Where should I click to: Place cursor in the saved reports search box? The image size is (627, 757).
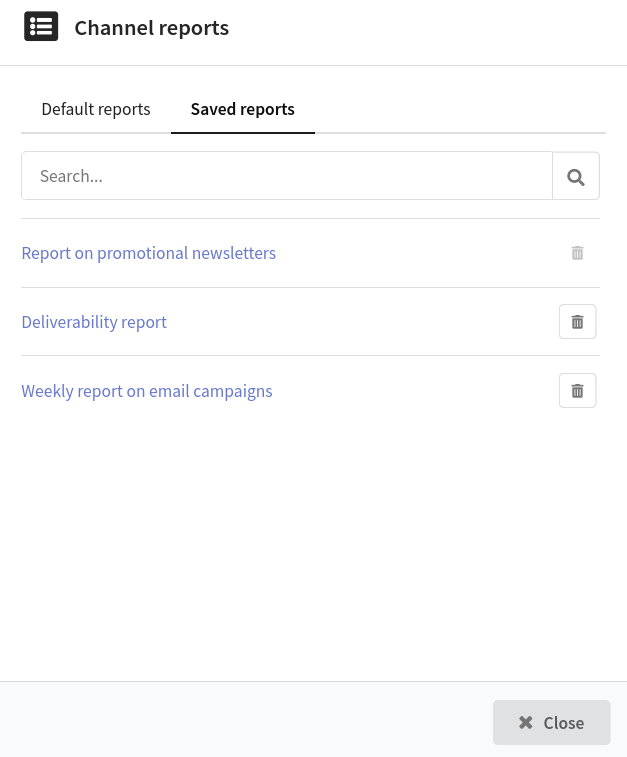pos(287,176)
